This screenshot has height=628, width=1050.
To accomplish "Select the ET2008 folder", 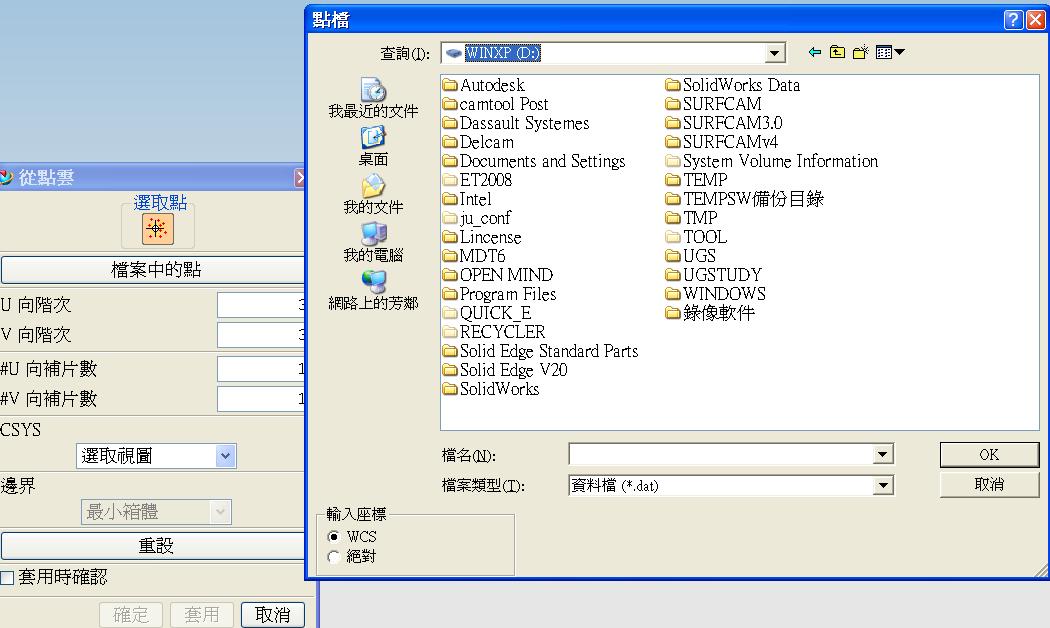I will point(477,180).
